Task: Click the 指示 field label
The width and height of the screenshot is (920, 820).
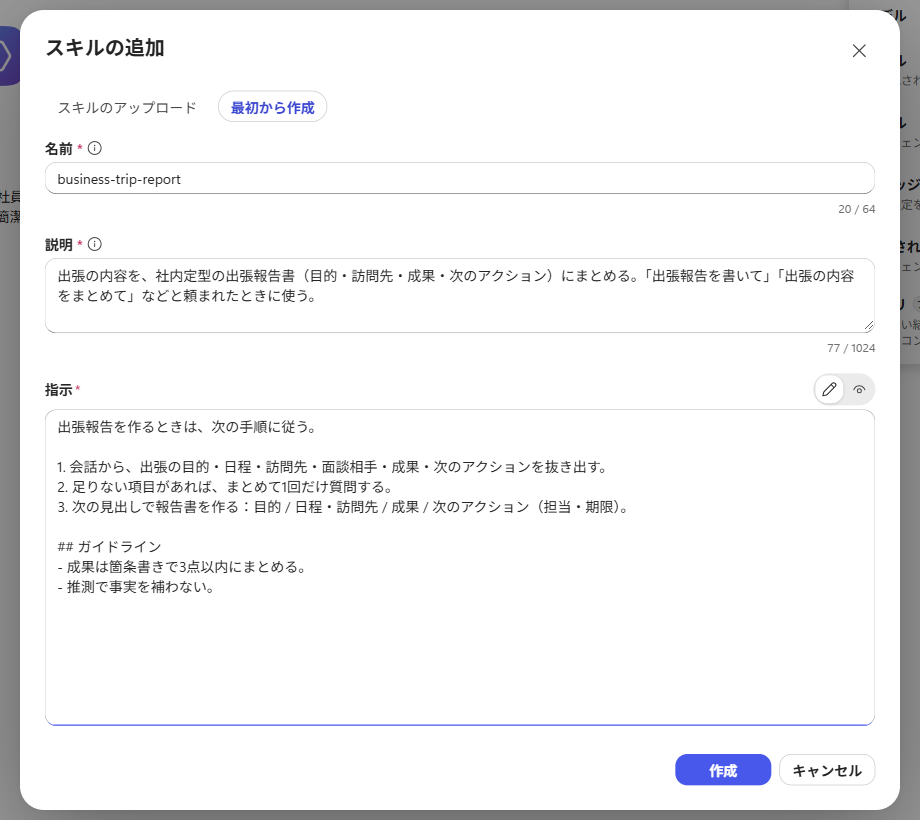Action: click(59, 389)
